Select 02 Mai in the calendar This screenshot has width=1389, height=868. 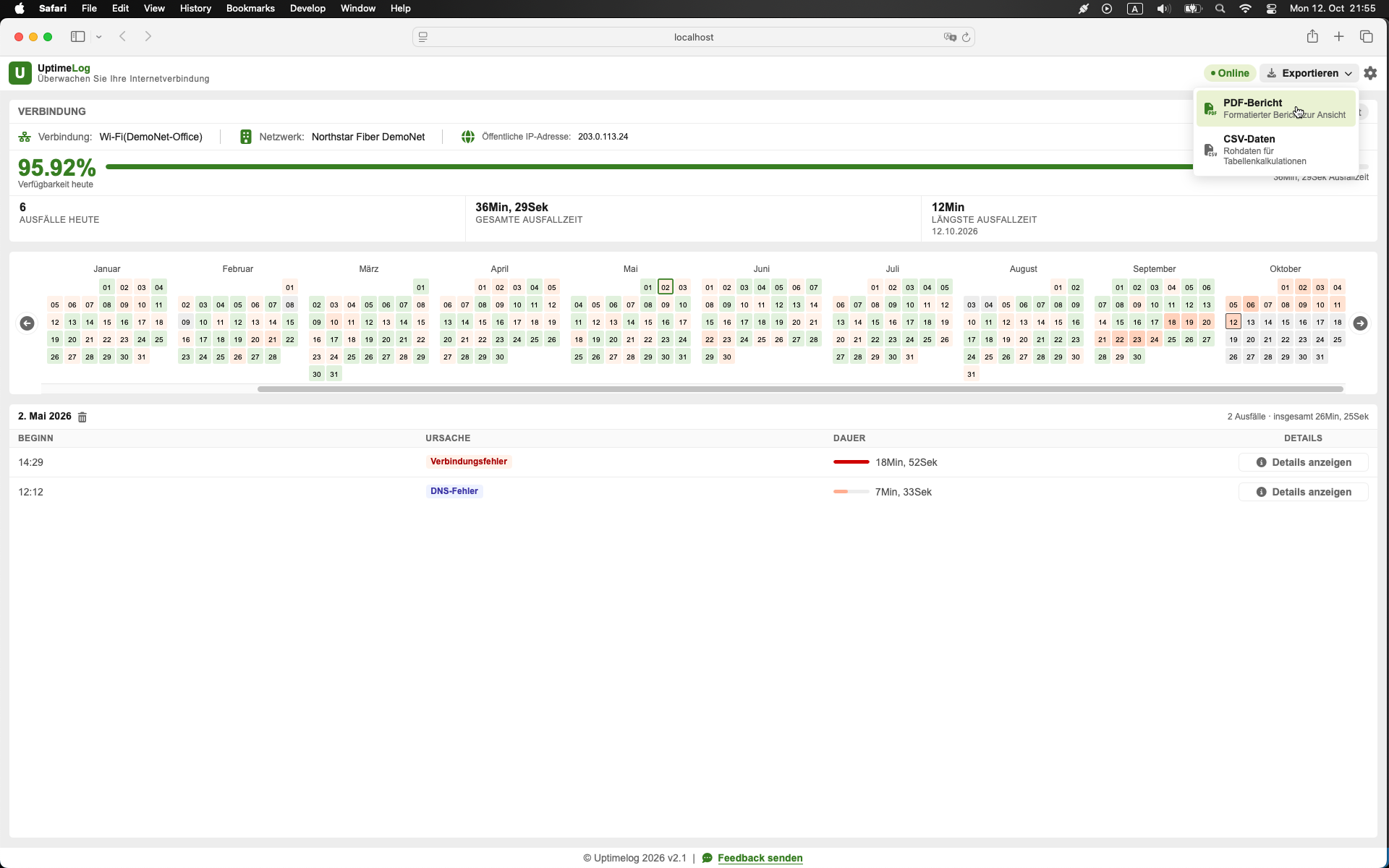tap(666, 287)
